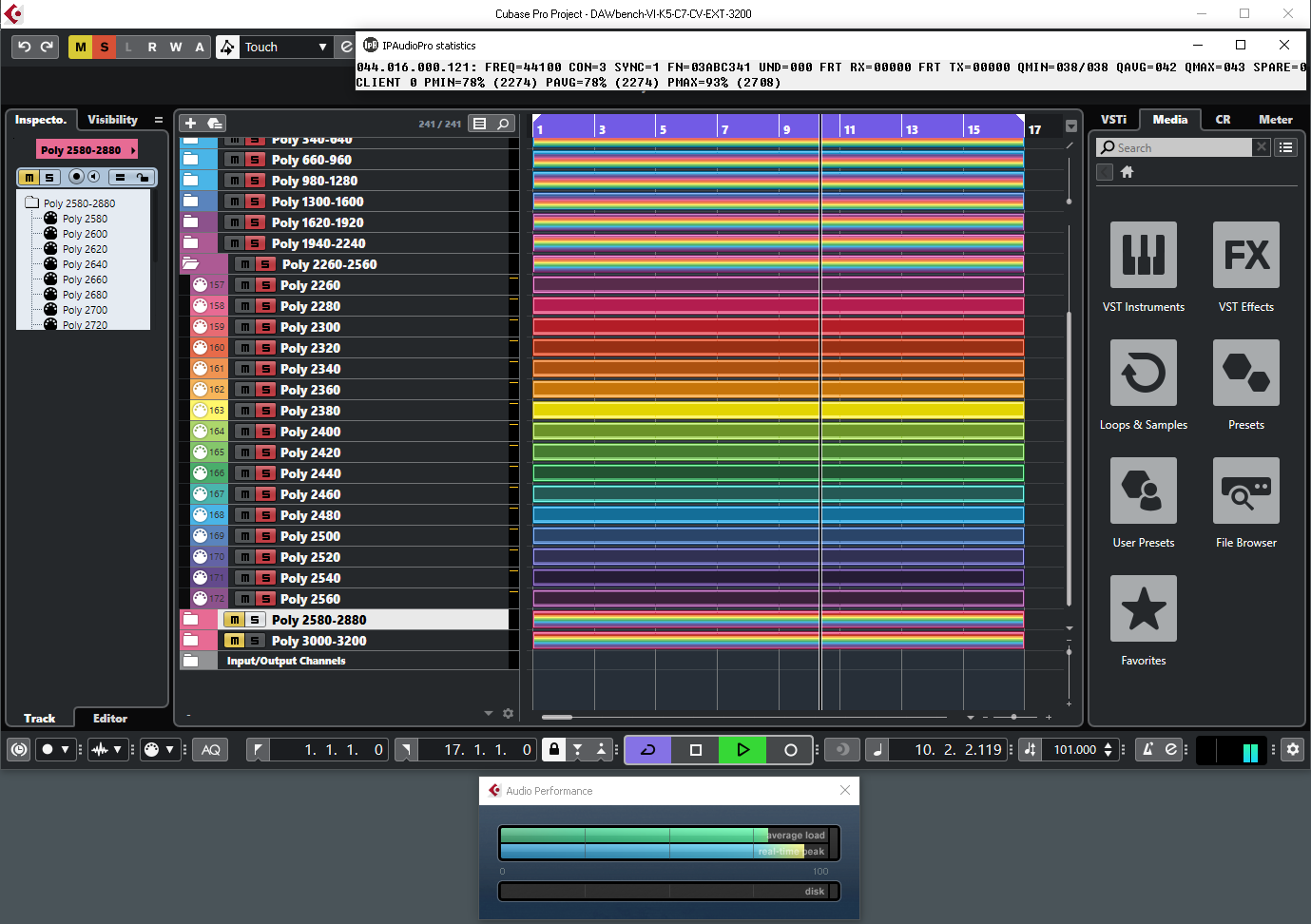Click the left locator flag icon

(x=258, y=749)
